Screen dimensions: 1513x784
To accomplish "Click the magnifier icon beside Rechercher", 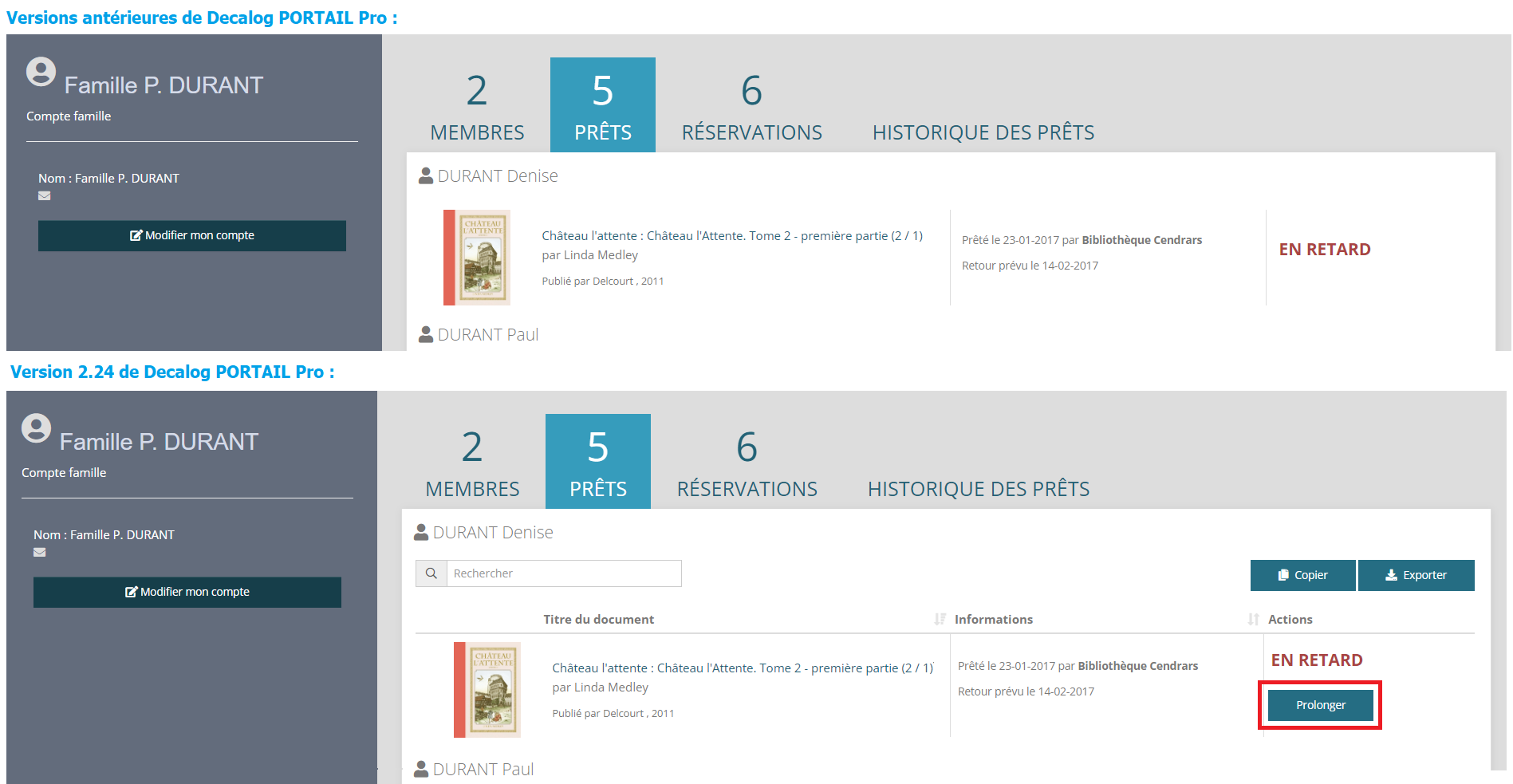I will coord(431,573).
